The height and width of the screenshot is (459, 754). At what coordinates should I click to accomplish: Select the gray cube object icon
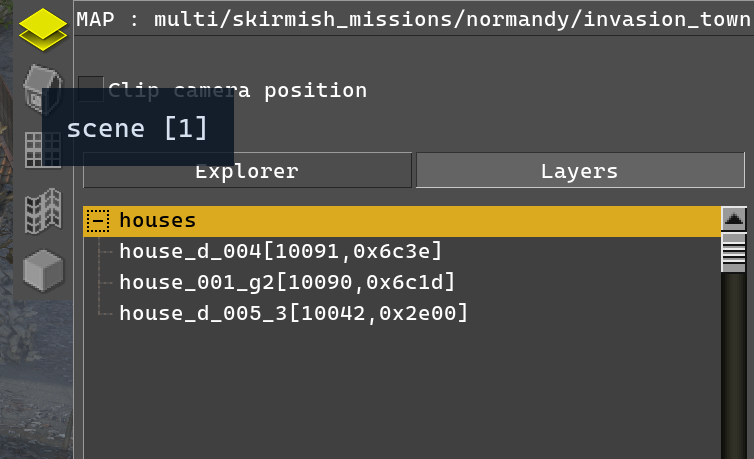tap(43, 271)
